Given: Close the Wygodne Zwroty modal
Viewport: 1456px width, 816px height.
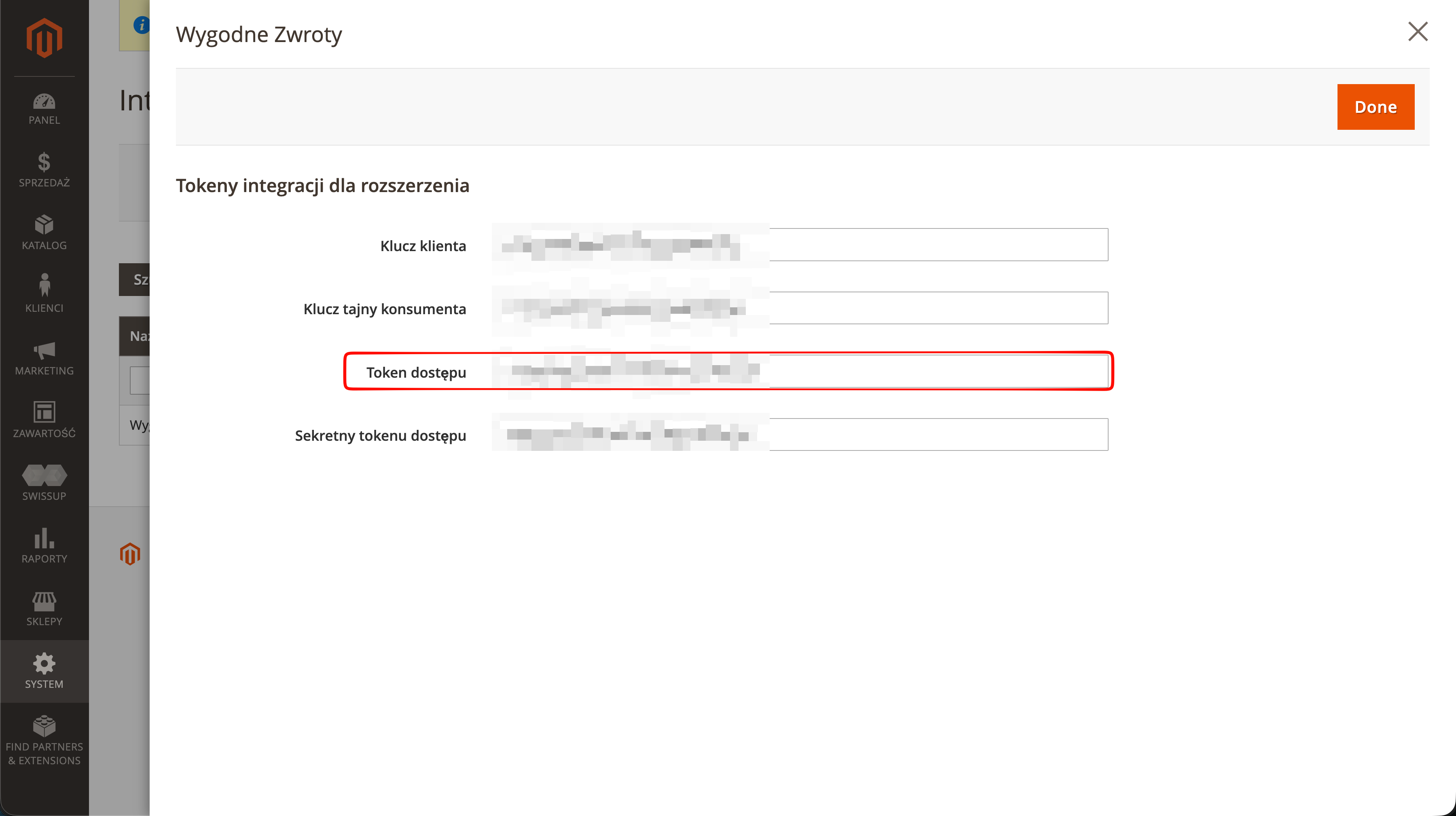Looking at the screenshot, I should pos(1418,32).
